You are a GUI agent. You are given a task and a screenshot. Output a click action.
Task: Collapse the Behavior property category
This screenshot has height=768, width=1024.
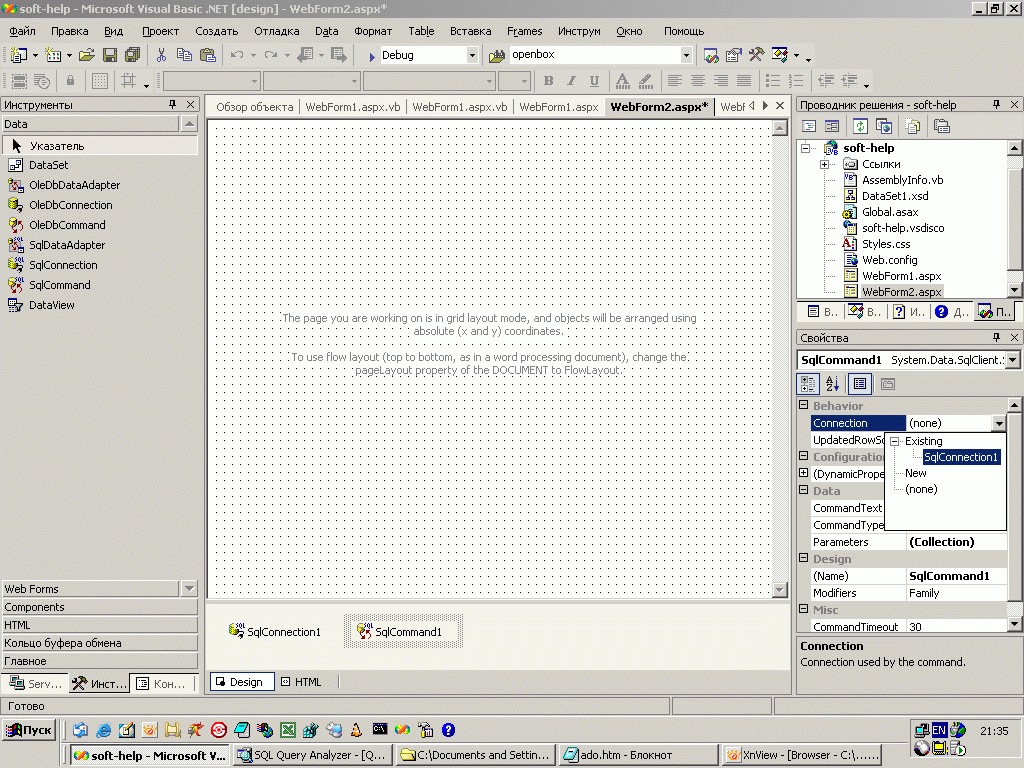pos(804,405)
